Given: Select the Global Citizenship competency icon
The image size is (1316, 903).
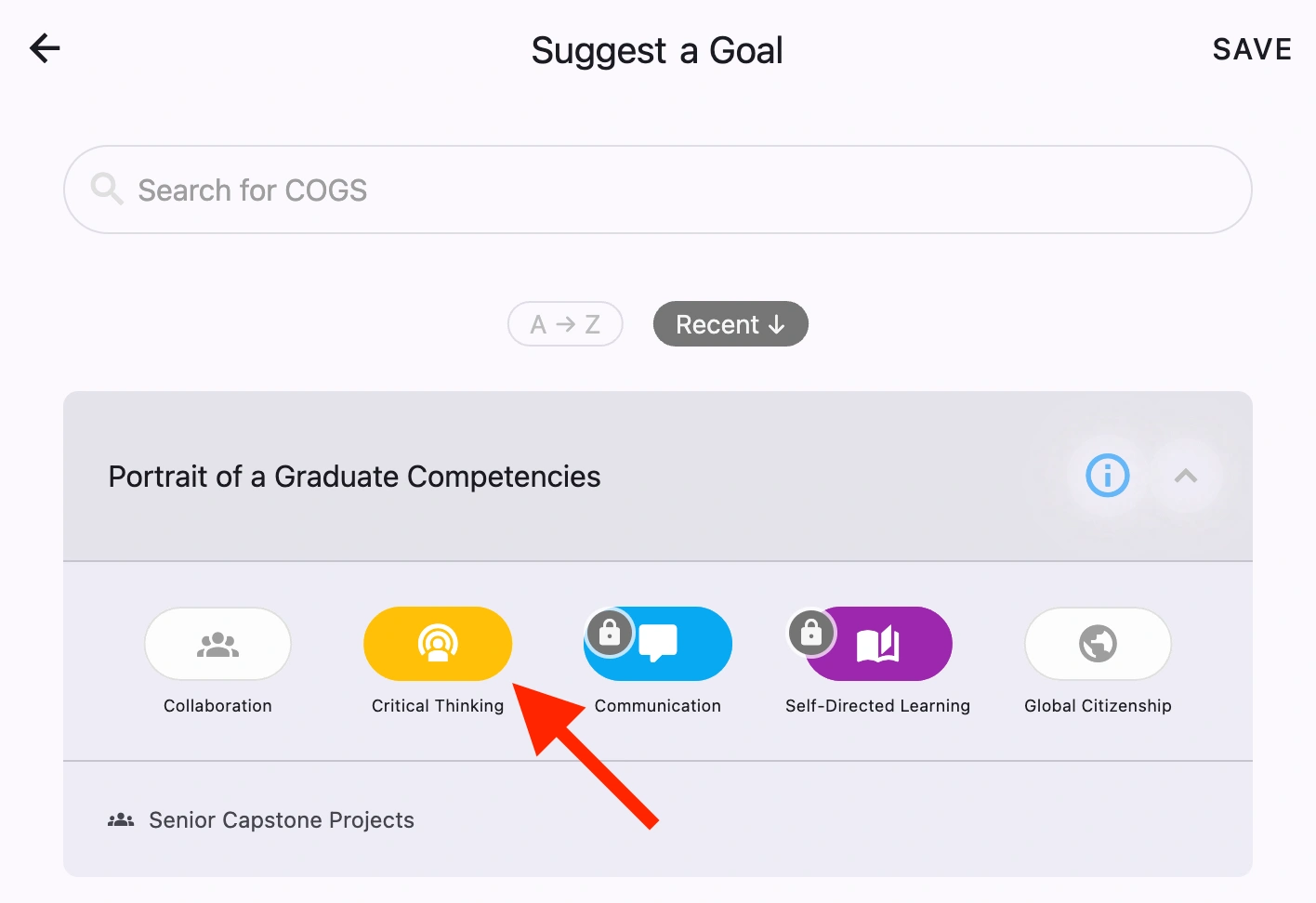Looking at the screenshot, I should [1098, 643].
